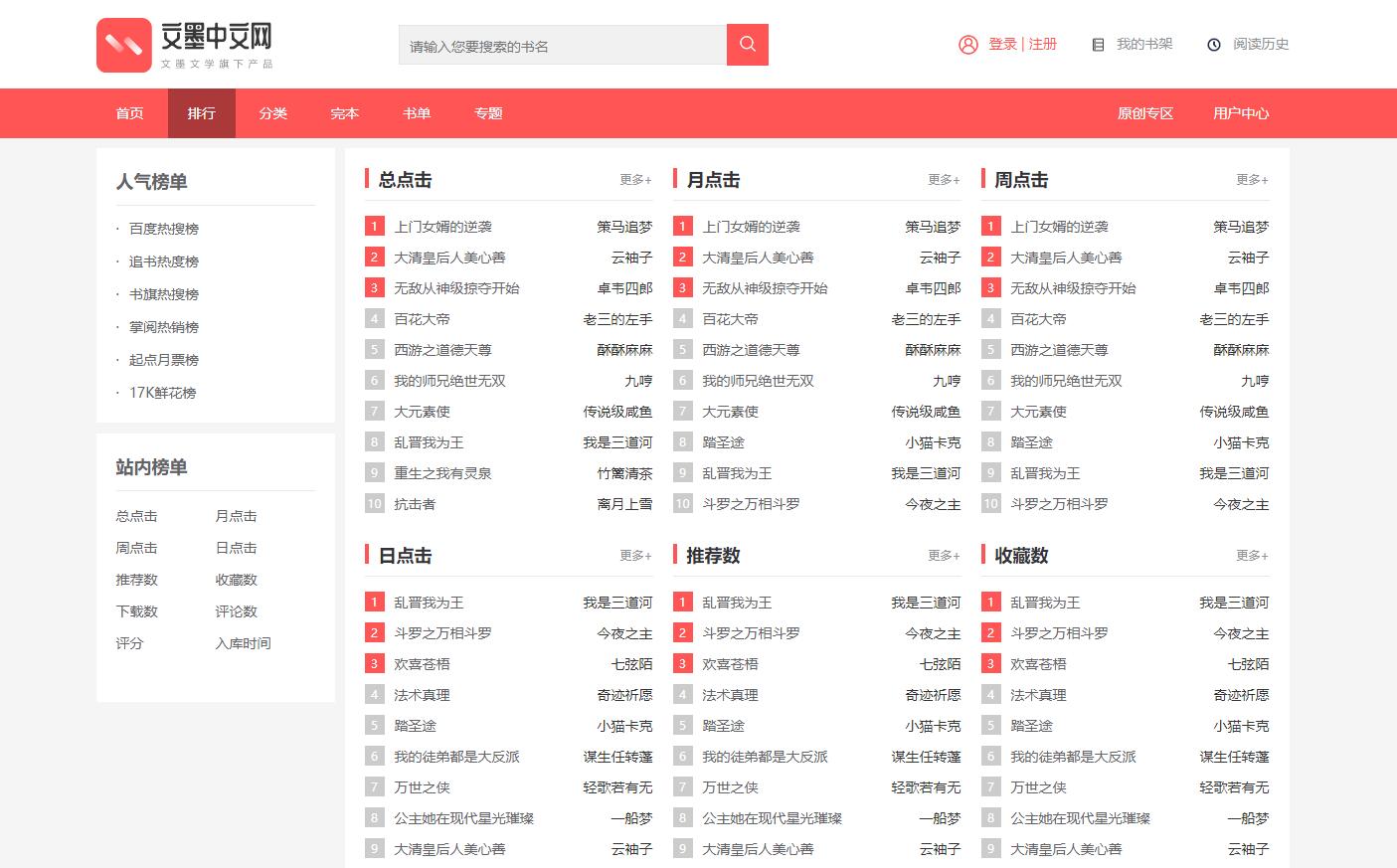Open author 竹篱清茶 in 总点击 list
This screenshot has width=1397, height=868.
point(625,473)
